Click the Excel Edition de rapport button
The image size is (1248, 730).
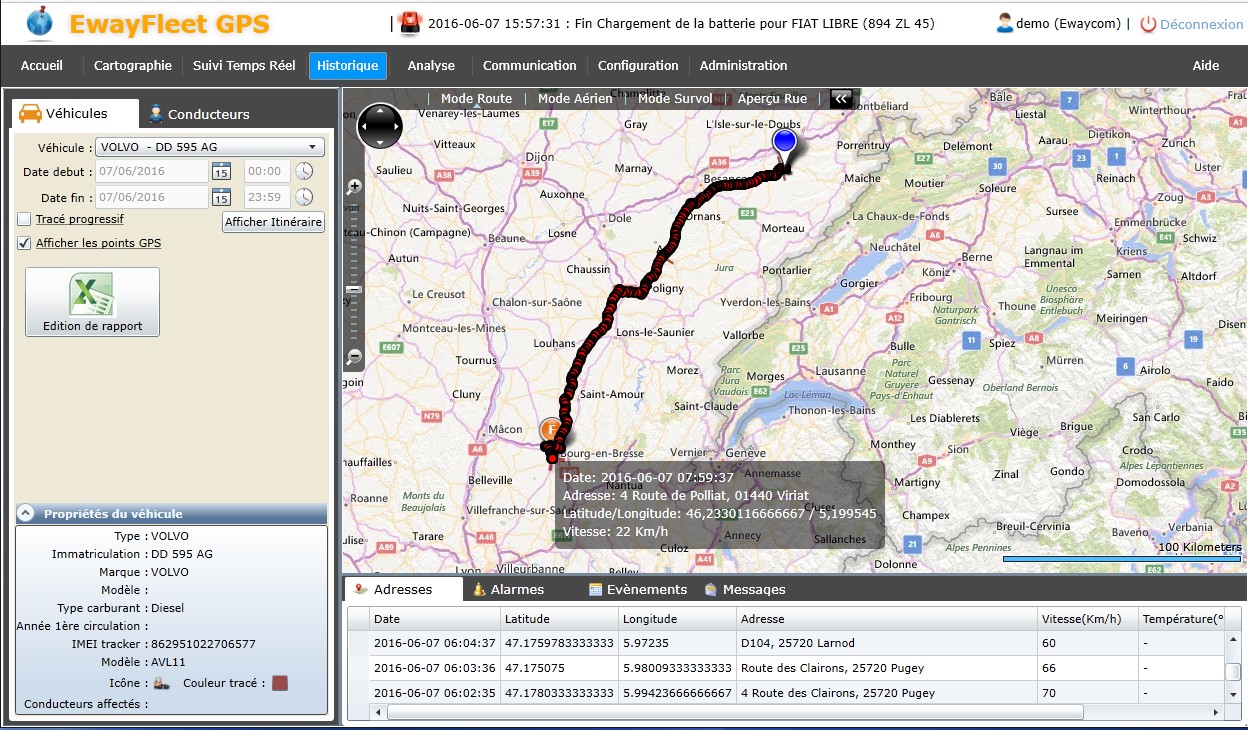pyautogui.click(x=92, y=302)
